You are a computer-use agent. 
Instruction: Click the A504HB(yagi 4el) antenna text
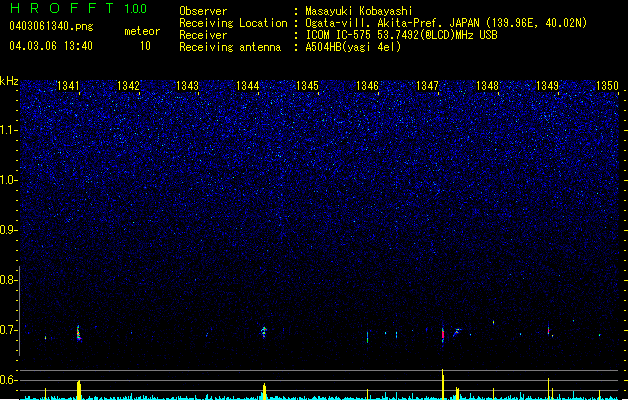[x=353, y=47]
